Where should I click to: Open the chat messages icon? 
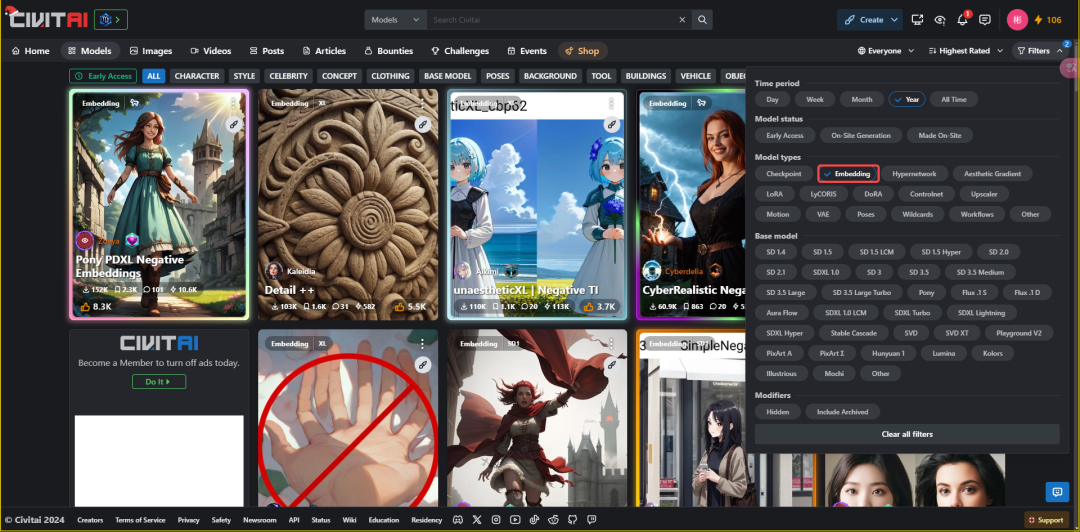pos(985,19)
